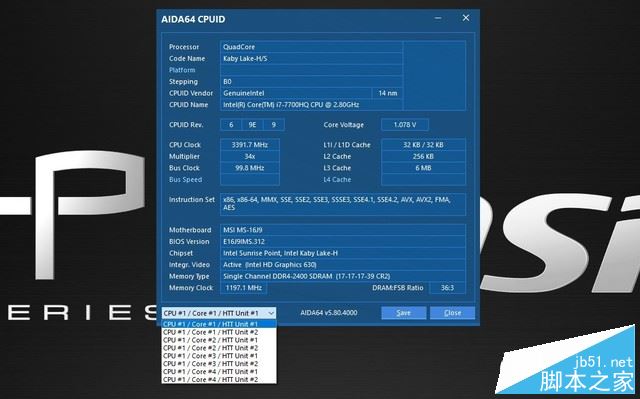The image size is (640, 399).
Task: Minimize the AIDA64 CPUID window
Action: click(438, 18)
